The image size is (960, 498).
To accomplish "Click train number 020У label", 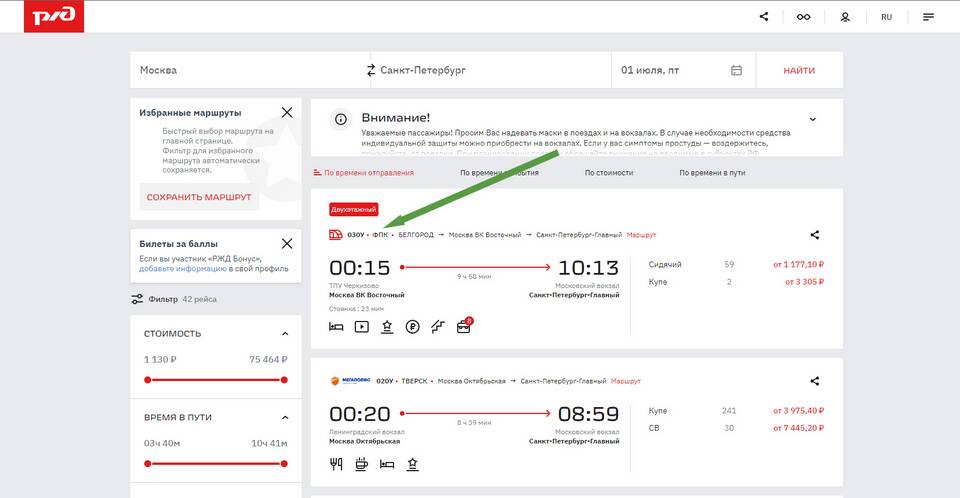I will tap(384, 381).
